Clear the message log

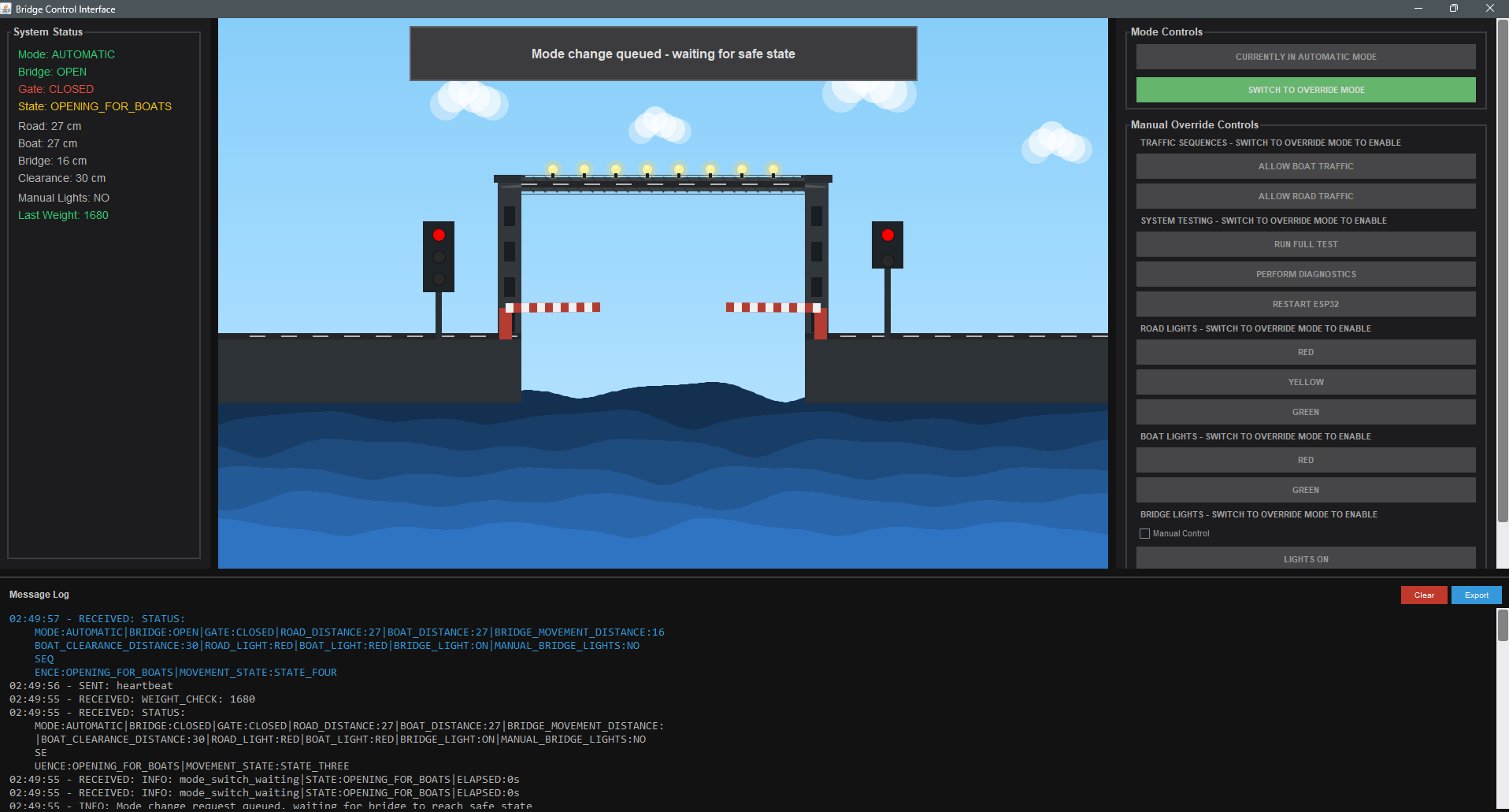tap(1423, 595)
